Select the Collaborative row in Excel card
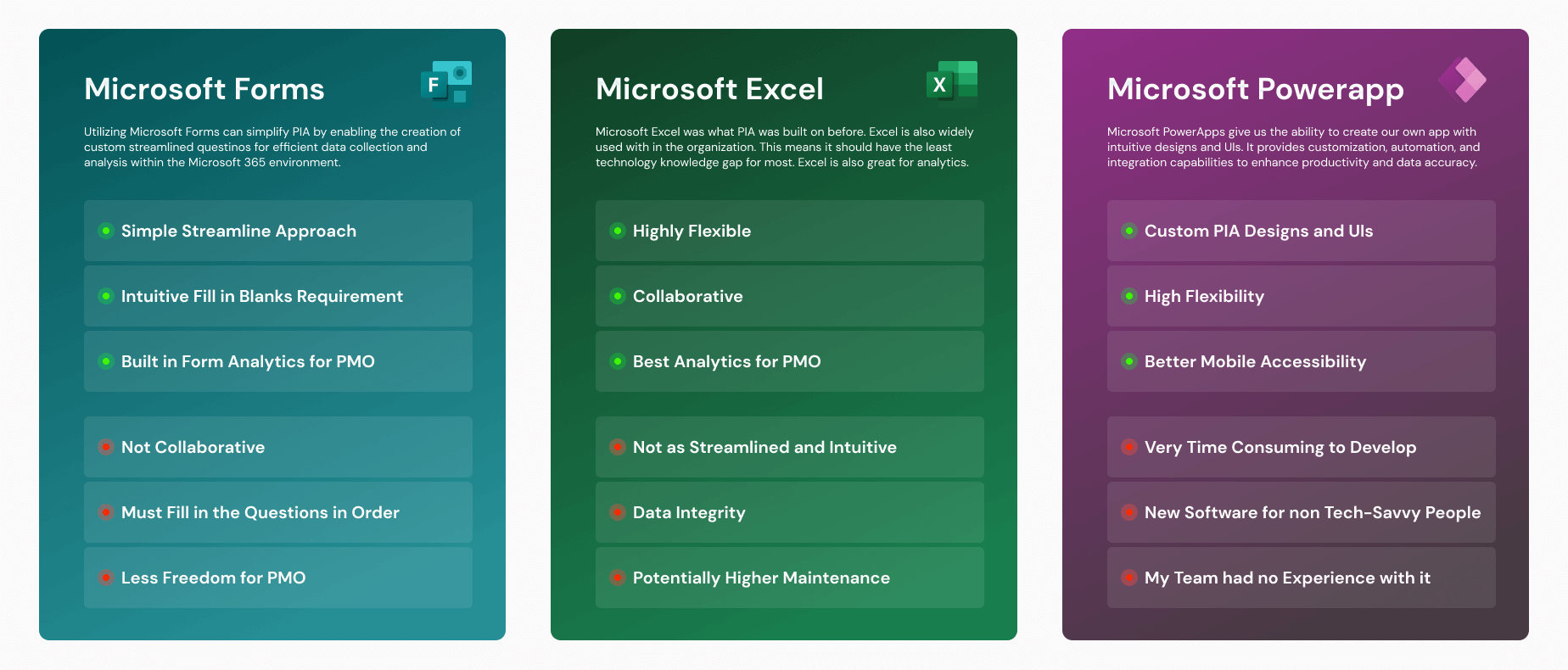Viewport: 1568px width, 670px height. pyautogui.click(x=790, y=296)
